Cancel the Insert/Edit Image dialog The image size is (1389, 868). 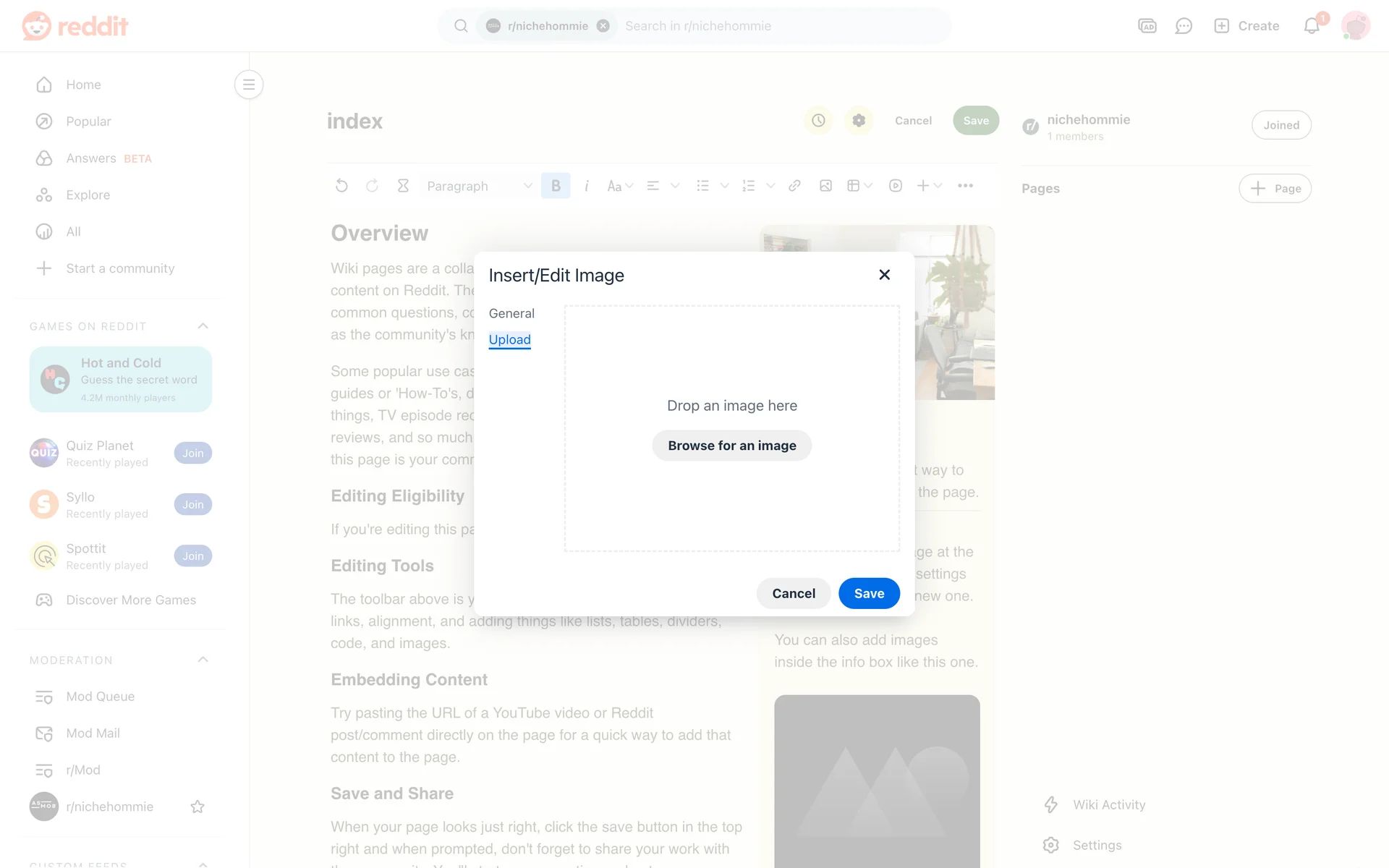[793, 593]
